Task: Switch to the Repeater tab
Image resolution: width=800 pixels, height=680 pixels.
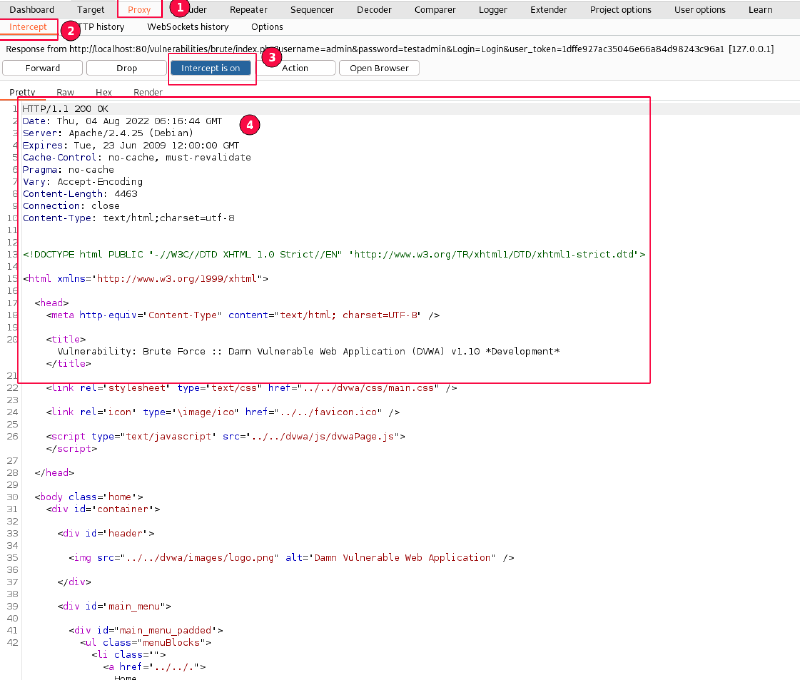Action: point(248,10)
